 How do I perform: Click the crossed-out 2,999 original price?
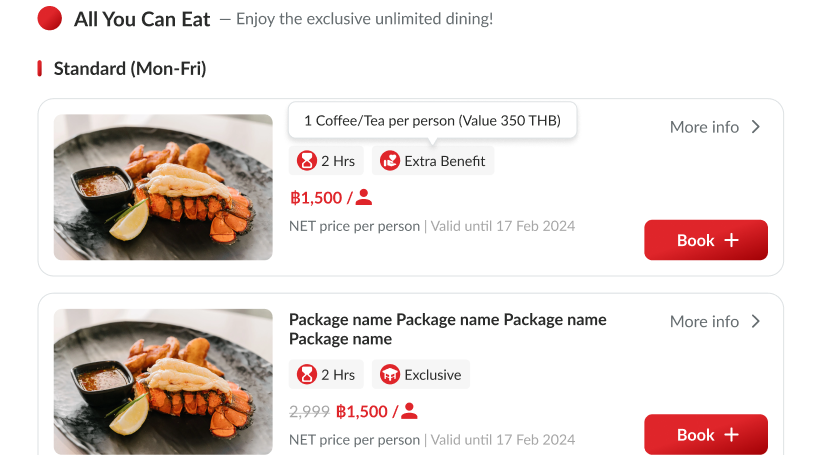tap(309, 411)
